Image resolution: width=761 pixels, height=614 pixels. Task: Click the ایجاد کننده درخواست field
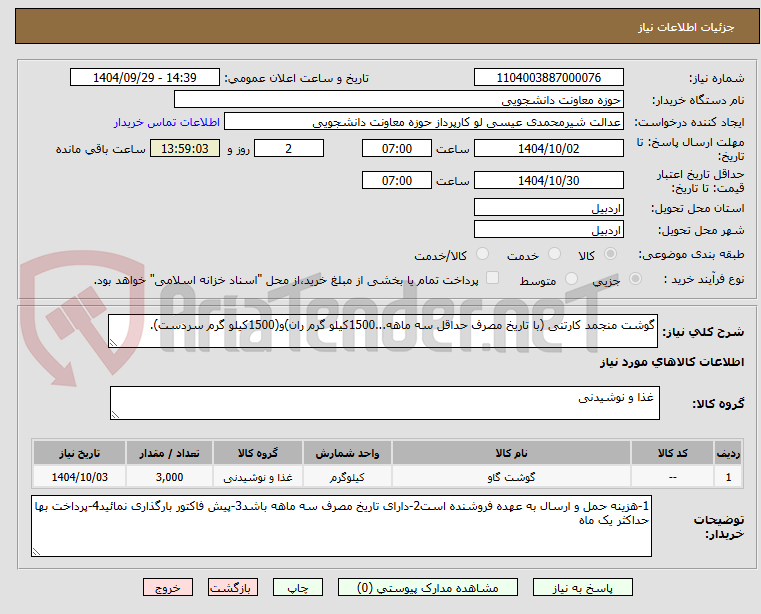(x=424, y=122)
